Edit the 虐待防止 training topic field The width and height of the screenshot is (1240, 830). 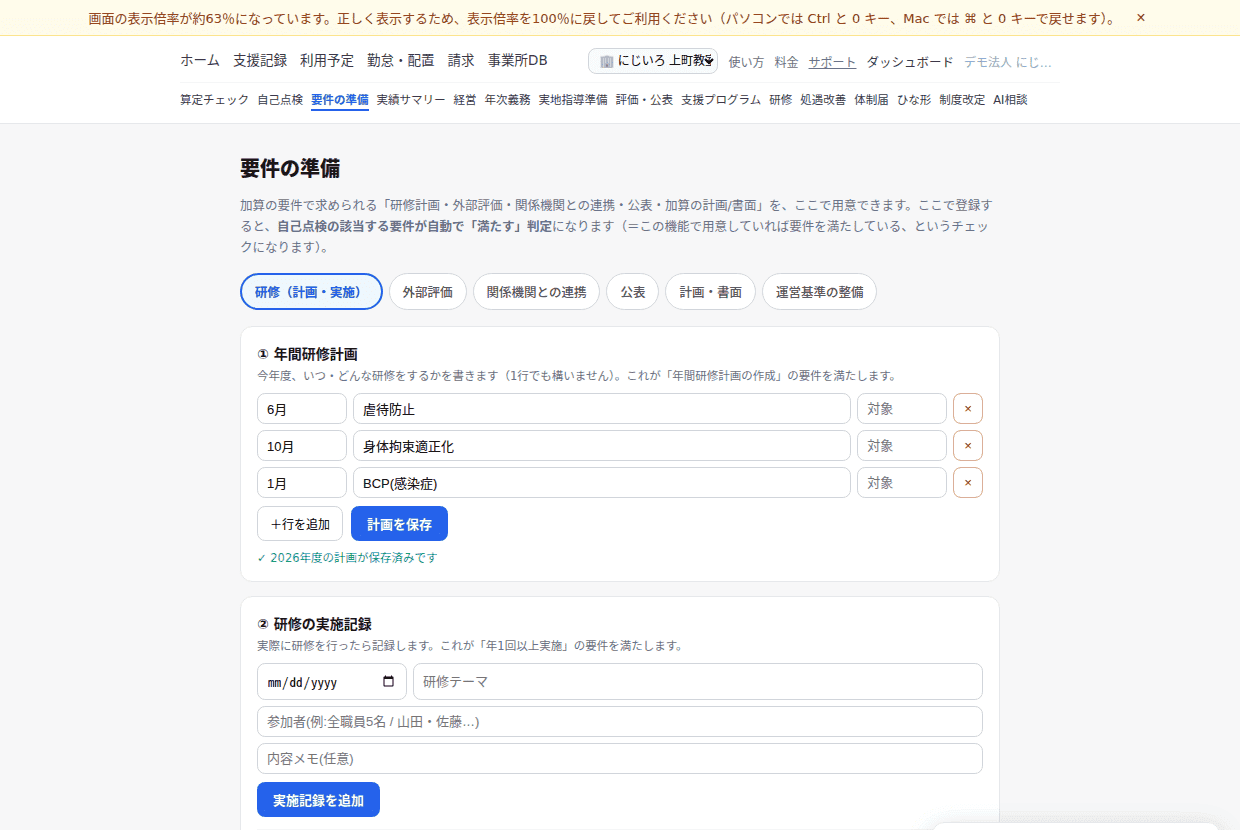tap(602, 408)
